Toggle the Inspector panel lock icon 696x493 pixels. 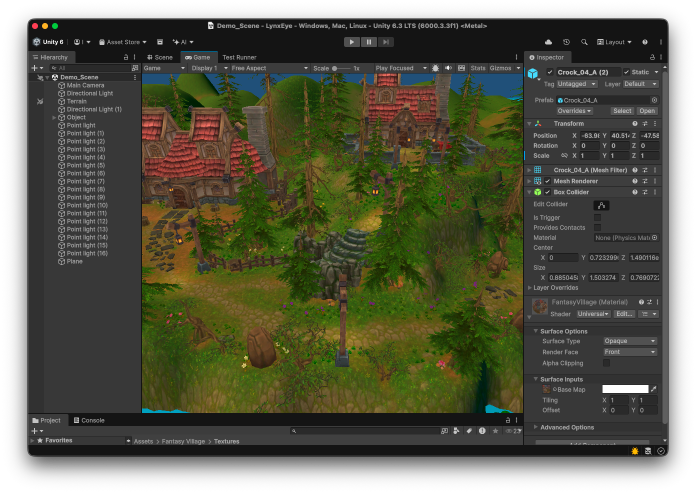pyautogui.click(x=652, y=57)
